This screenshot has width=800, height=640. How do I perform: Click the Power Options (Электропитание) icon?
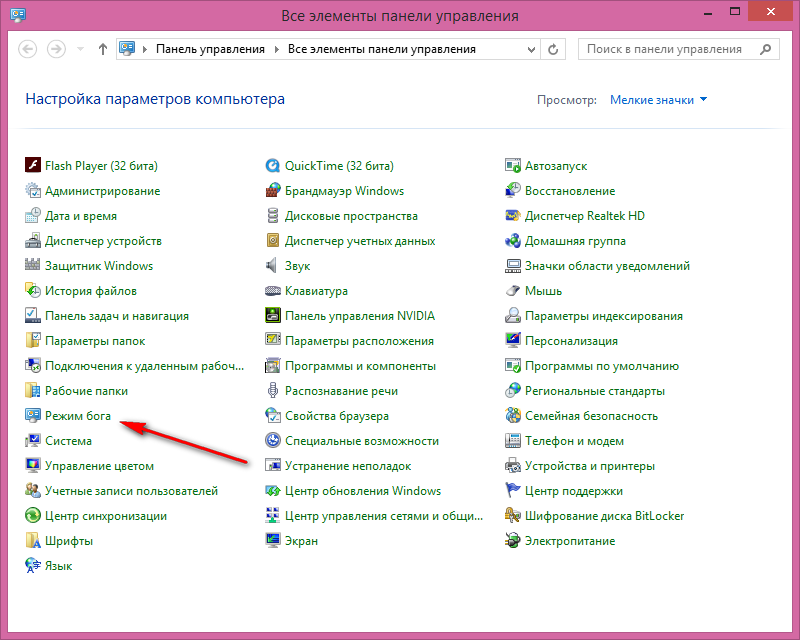[x=513, y=540]
